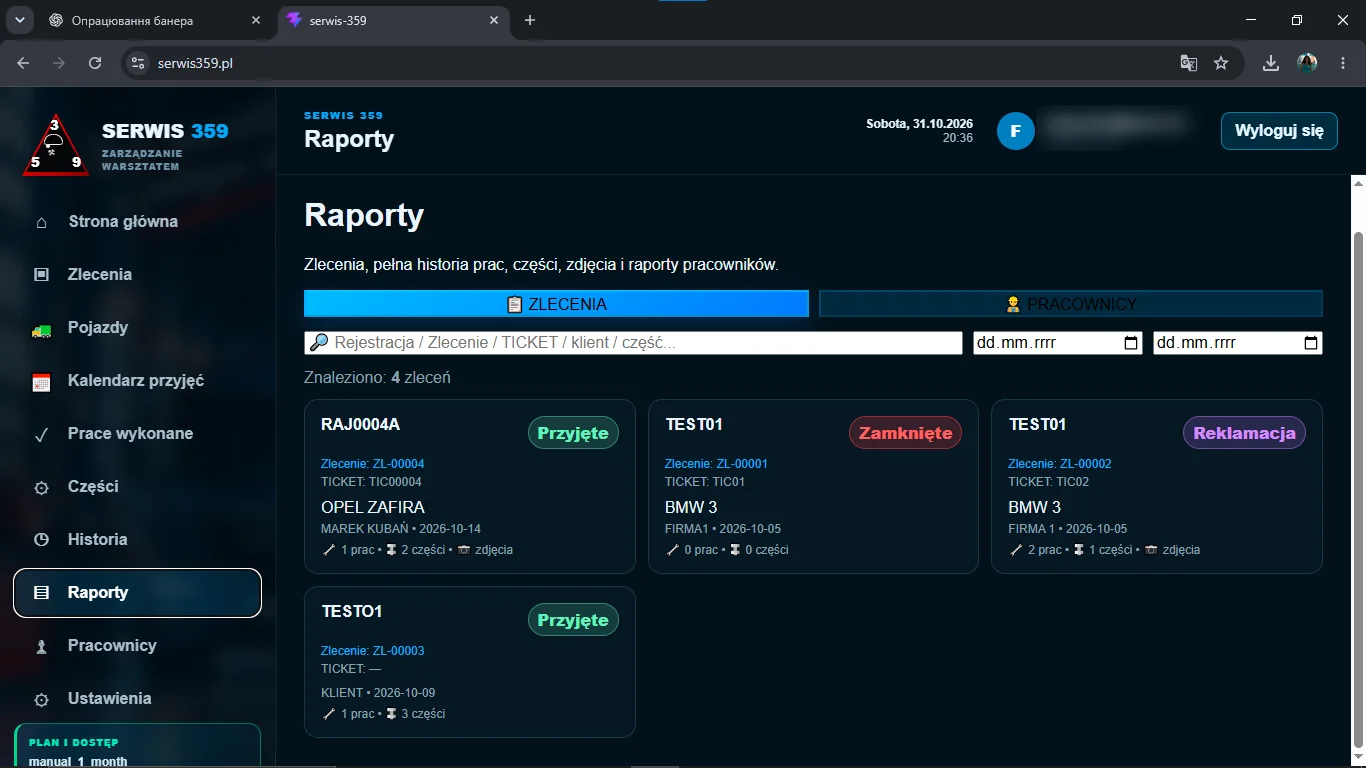
Task: Bookmark this page with the star icon
Action: tap(1221, 63)
